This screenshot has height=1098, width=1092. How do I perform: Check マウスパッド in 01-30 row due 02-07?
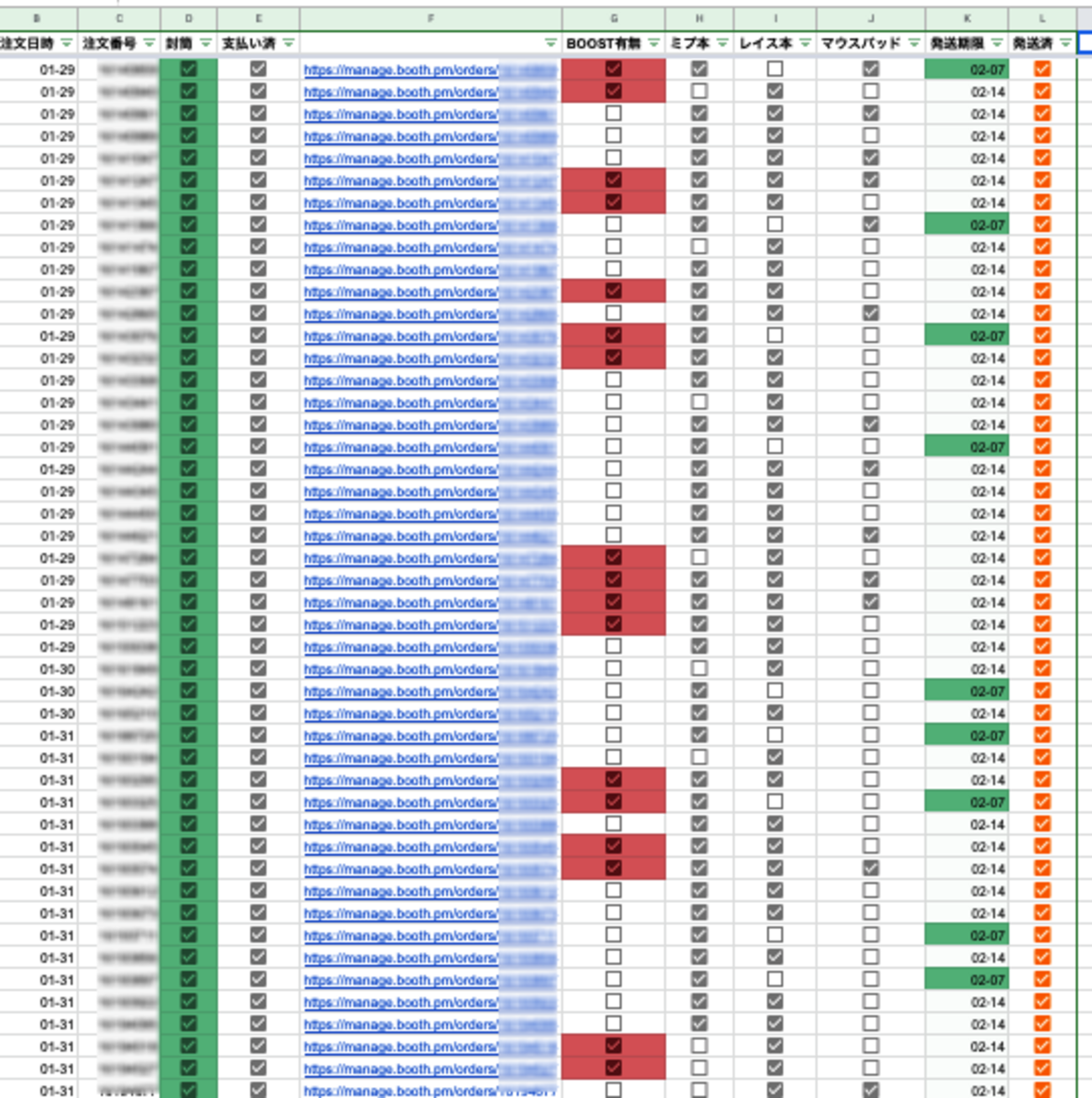point(871,691)
